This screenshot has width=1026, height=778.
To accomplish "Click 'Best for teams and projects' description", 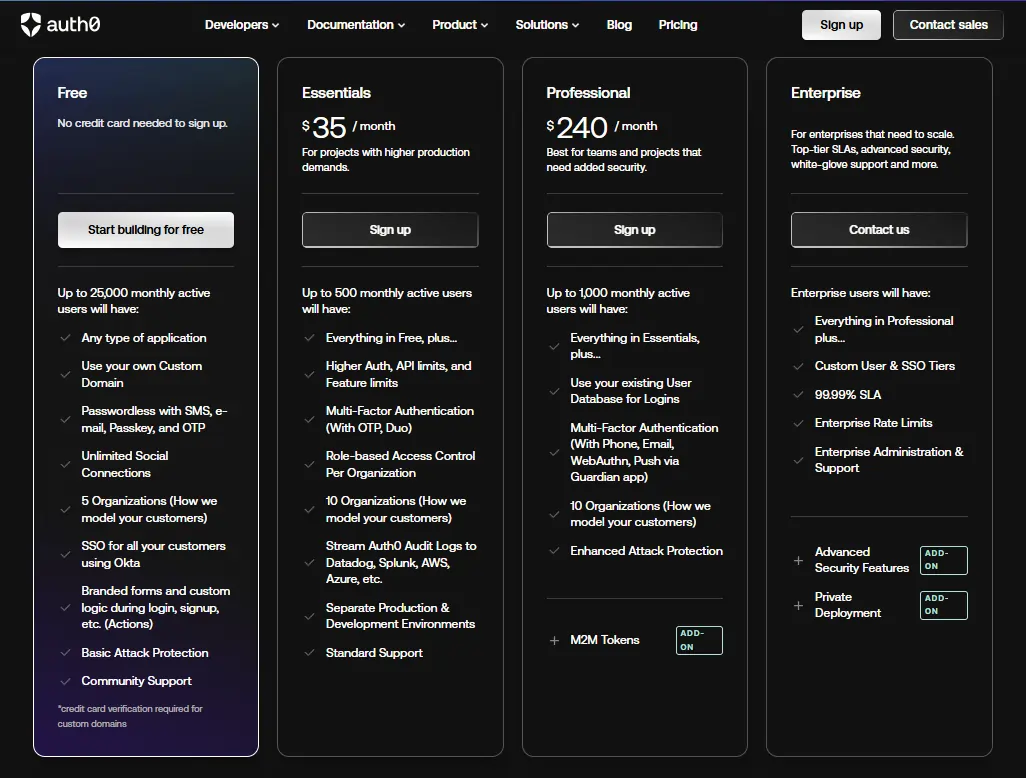I will 624,160.
